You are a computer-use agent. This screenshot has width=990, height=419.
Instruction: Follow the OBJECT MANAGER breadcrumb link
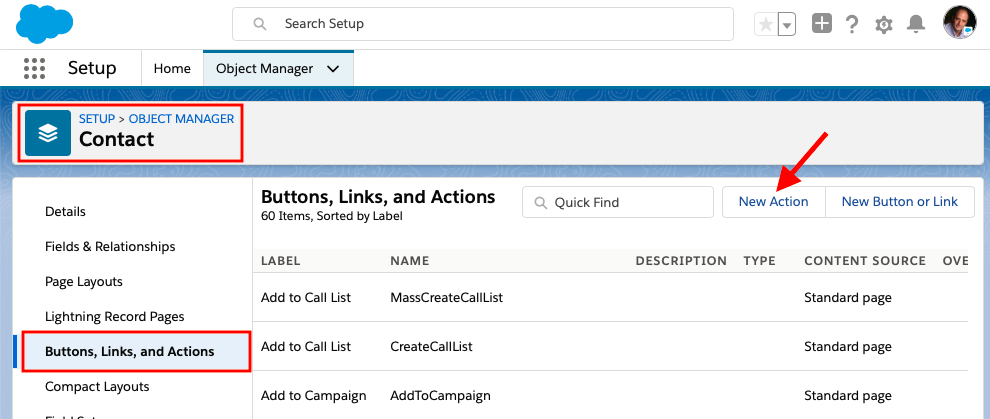181,119
